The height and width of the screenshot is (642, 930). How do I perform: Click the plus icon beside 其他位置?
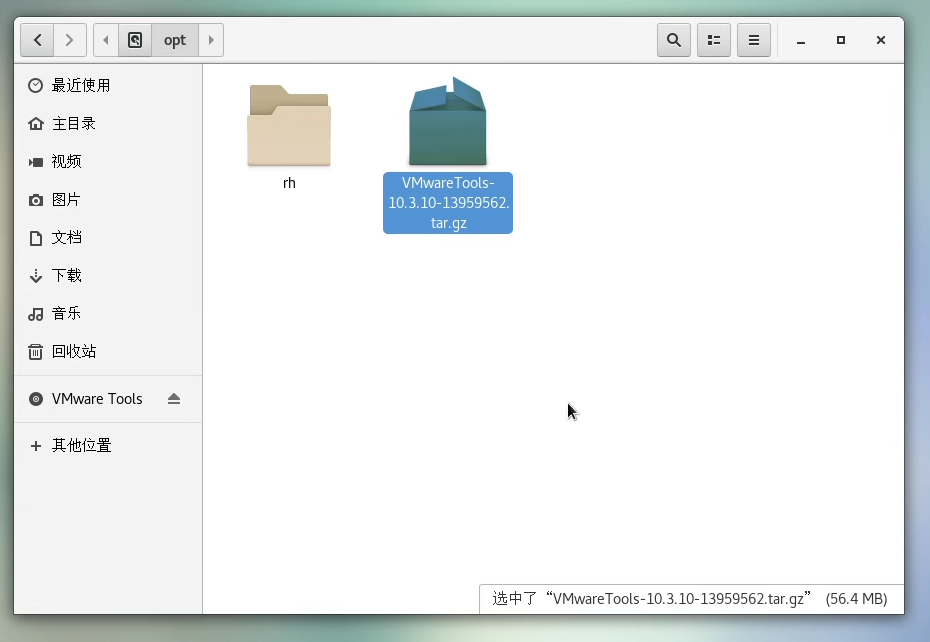[36, 446]
